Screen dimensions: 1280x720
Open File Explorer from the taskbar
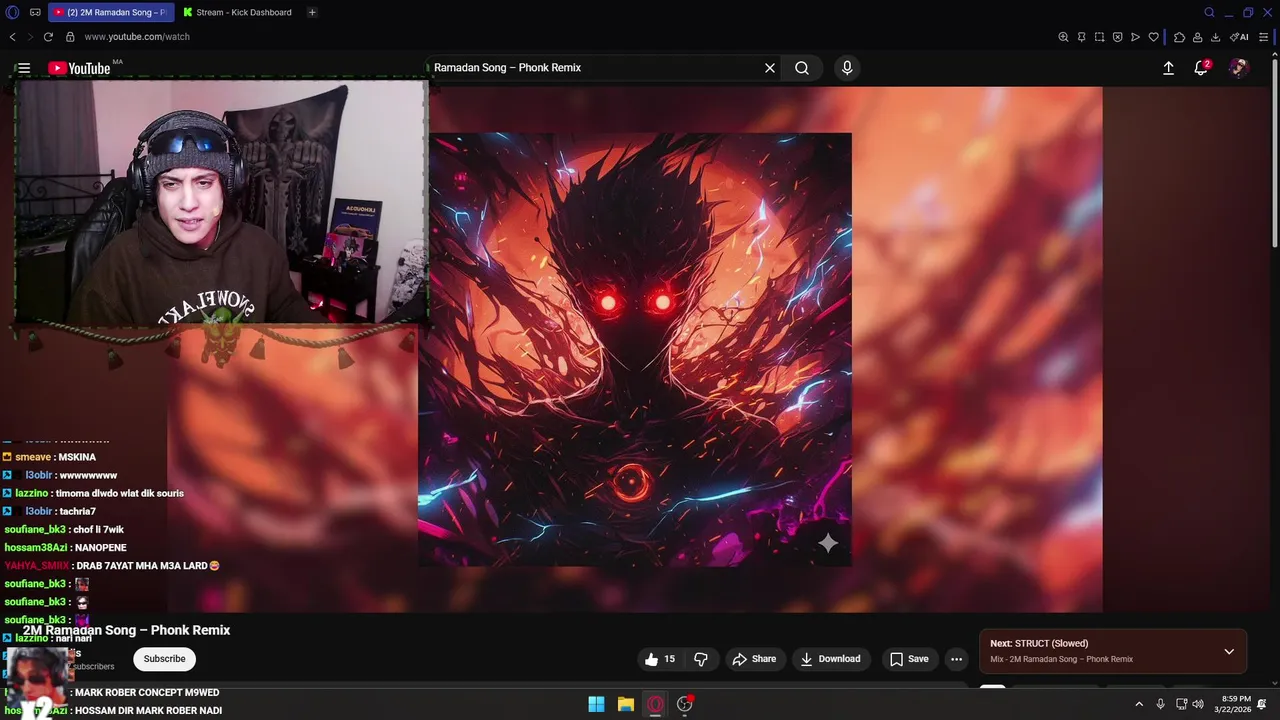tap(625, 704)
